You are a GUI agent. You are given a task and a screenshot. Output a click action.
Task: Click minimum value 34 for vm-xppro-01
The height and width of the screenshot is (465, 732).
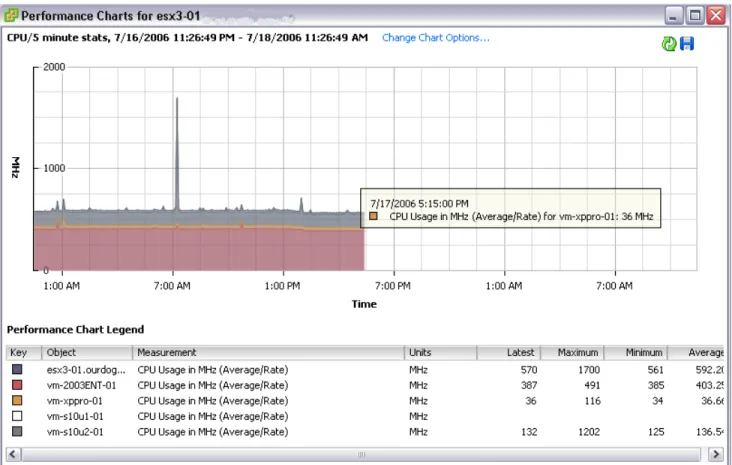pos(657,401)
